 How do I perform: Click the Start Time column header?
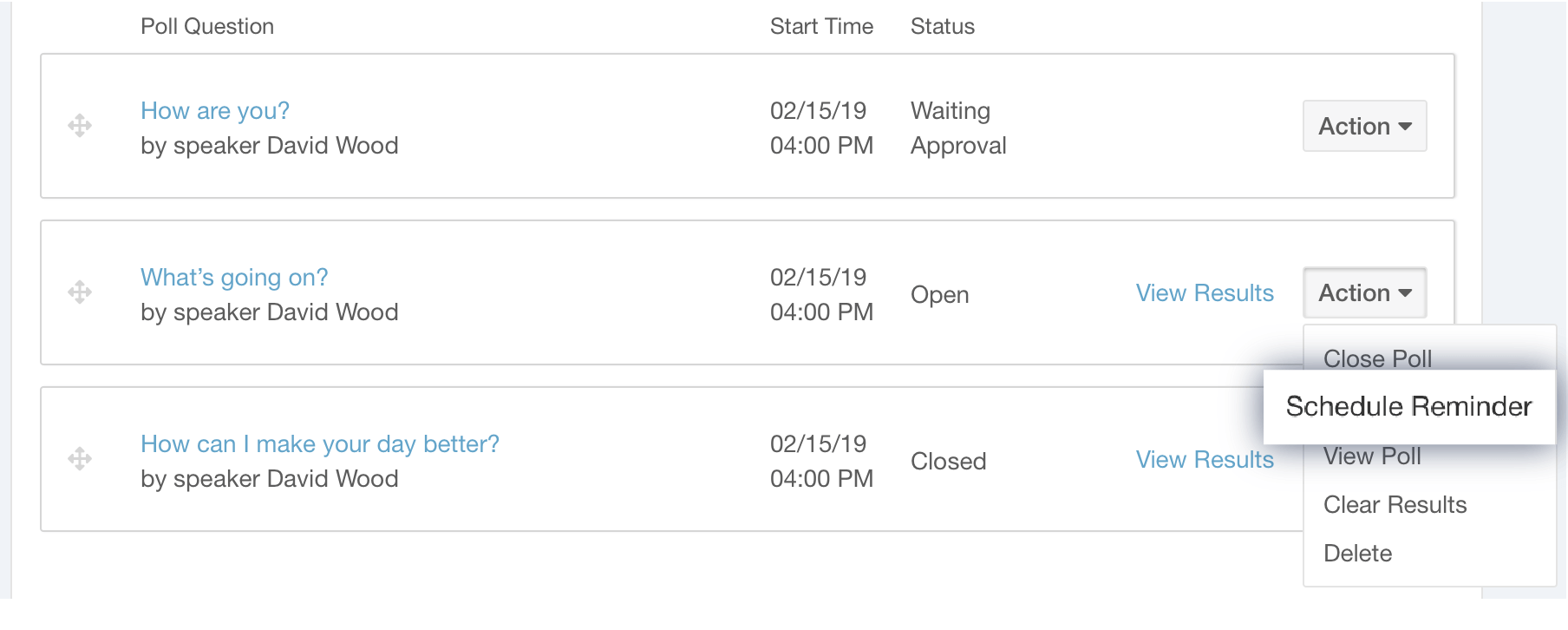(x=821, y=27)
